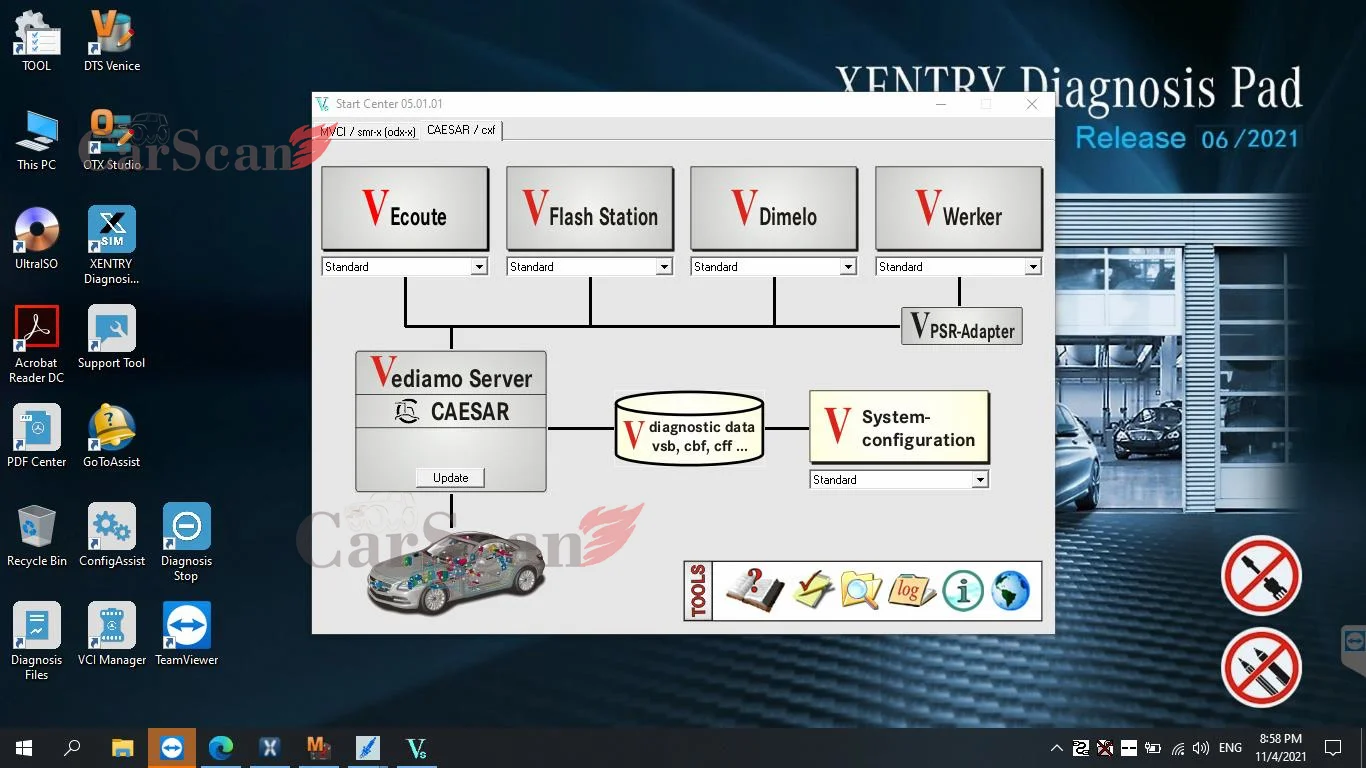This screenshot has width=1366, height=768.
Task: Open the folder search magnifier tool
Action: [x=861, y=590]
